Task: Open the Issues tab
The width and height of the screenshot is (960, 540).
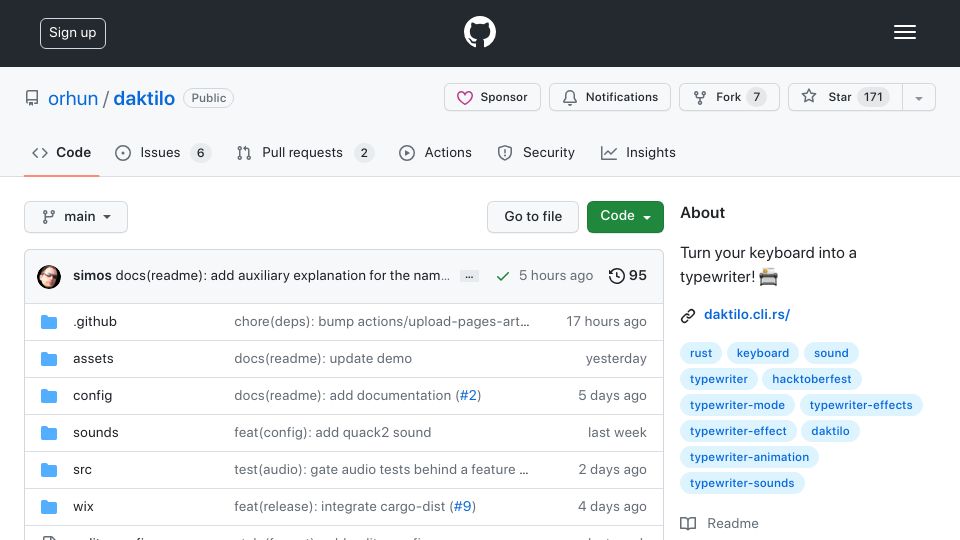Action: click(x=163, y=152)
